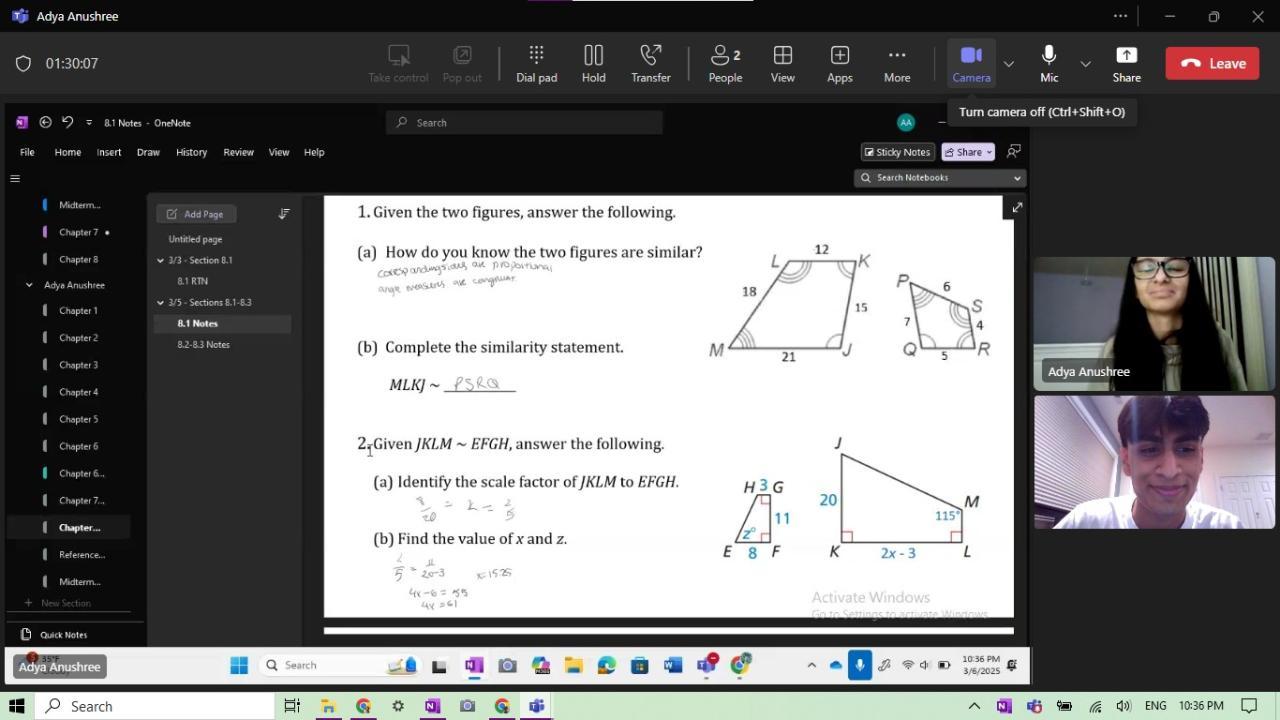The image size is (1280, 720).
Task: Click the Teams Share button
Action: point(1126,63)
